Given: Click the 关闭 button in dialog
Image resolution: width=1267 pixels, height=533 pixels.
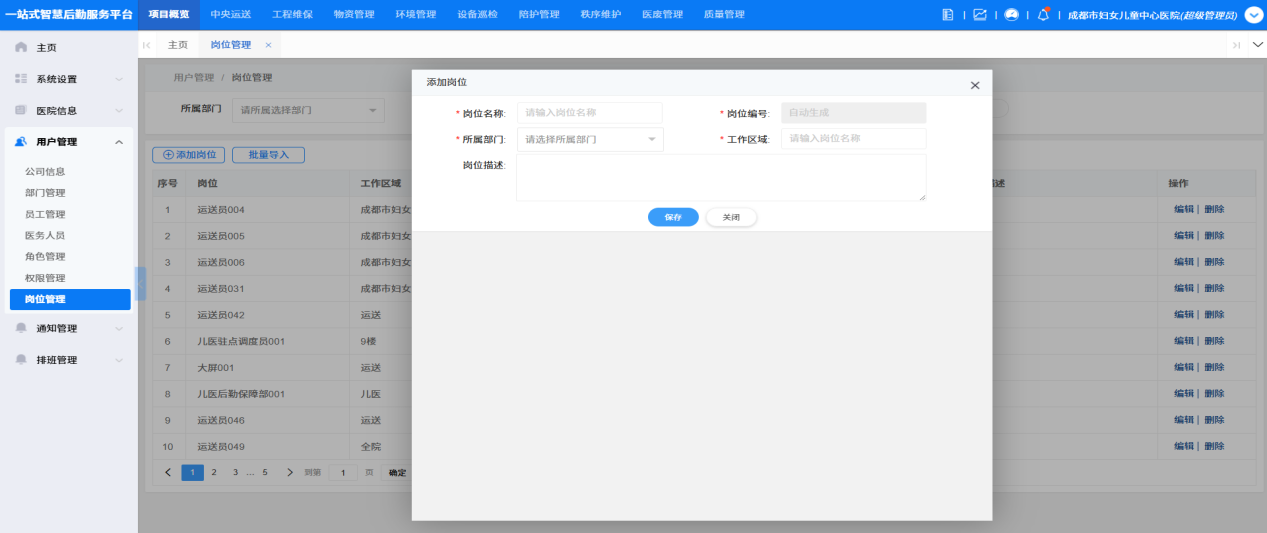Looking at the screenshot, I should click(731, 217).
